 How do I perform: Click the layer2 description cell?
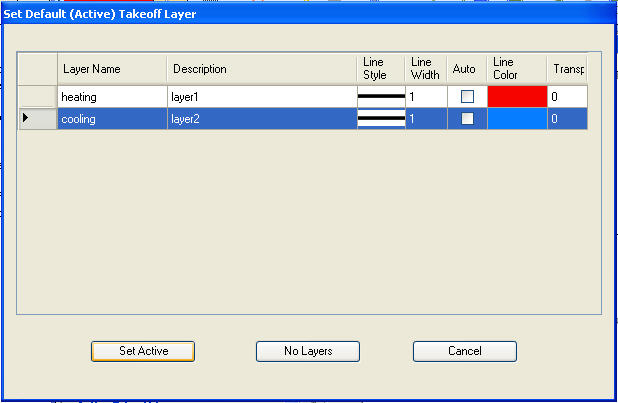[261, 119]
